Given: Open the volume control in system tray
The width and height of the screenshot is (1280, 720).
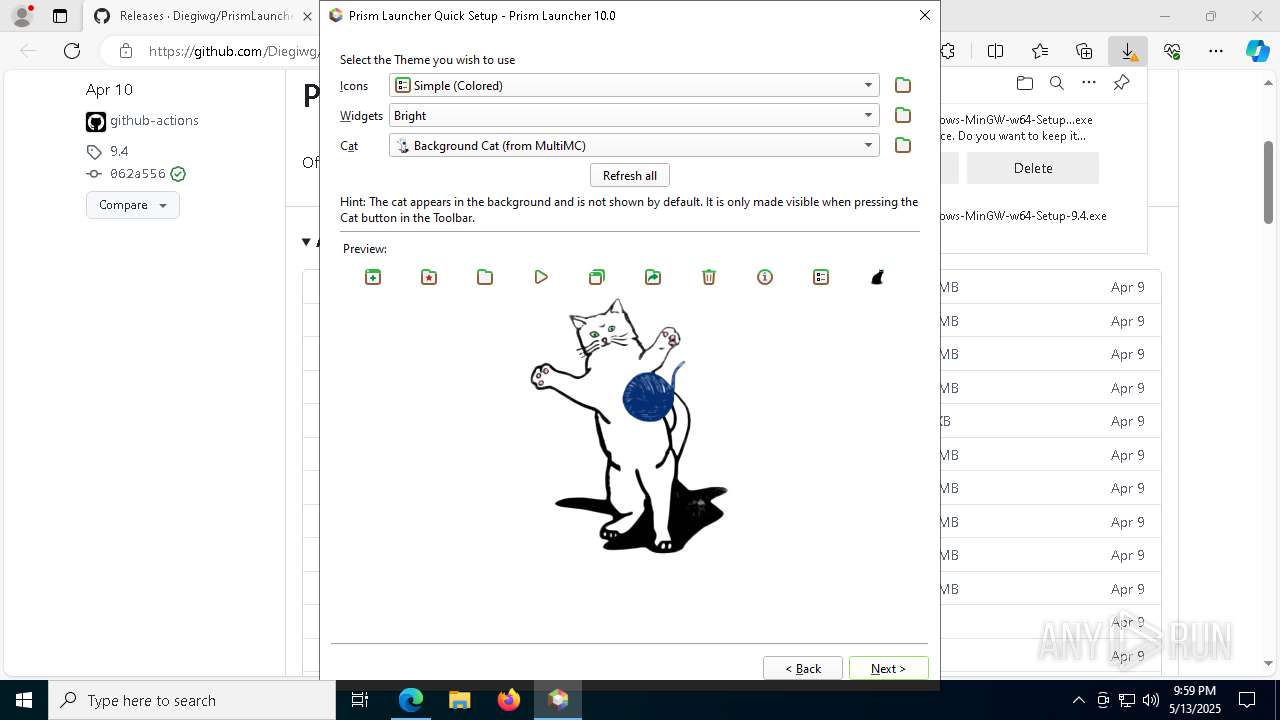Looking at the screenshot, I should (x=1151, y=700).
